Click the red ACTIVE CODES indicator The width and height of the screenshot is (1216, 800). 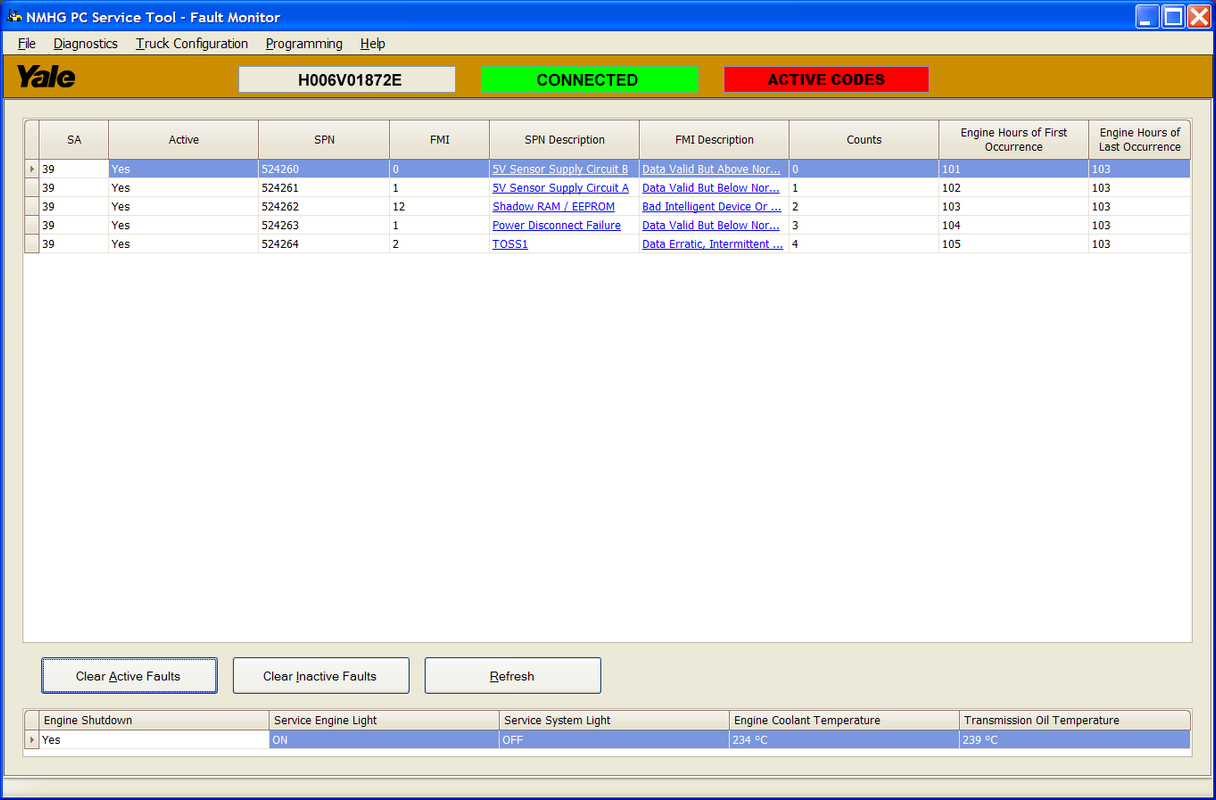pos(826,80)
